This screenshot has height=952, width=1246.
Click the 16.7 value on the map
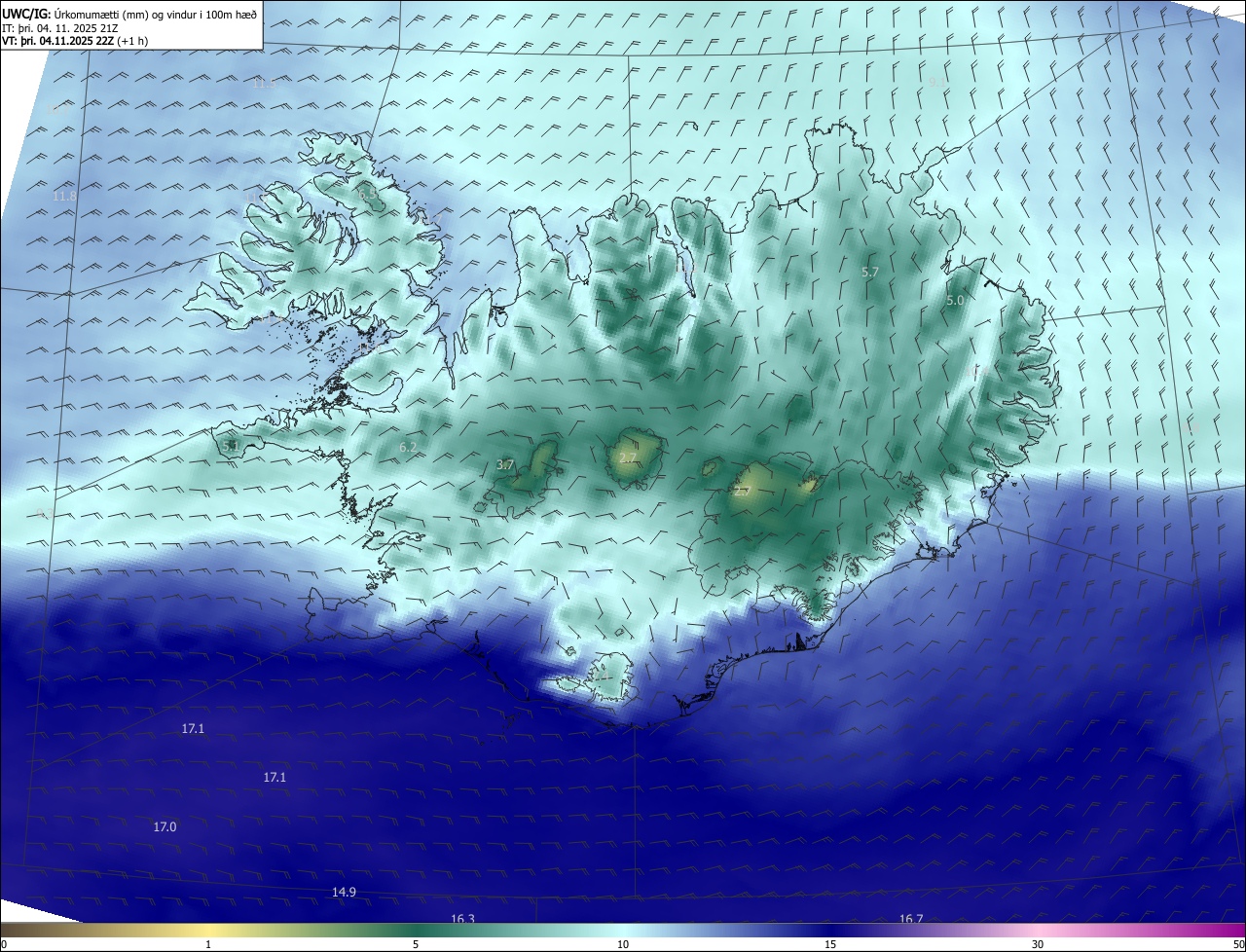[x=911, y=919]
